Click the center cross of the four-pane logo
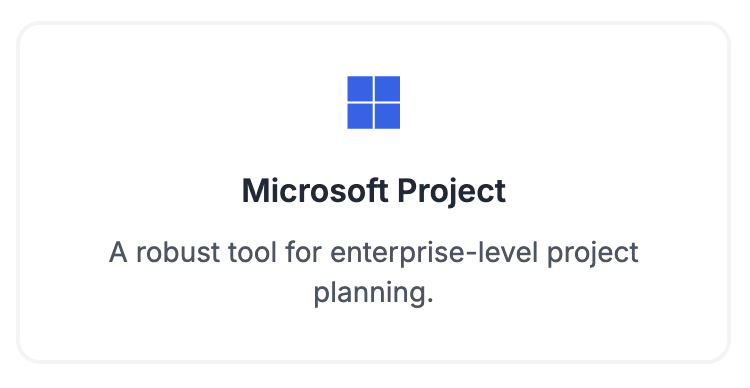750x388 pixels. pyautogui.click(x=374, y=102)
